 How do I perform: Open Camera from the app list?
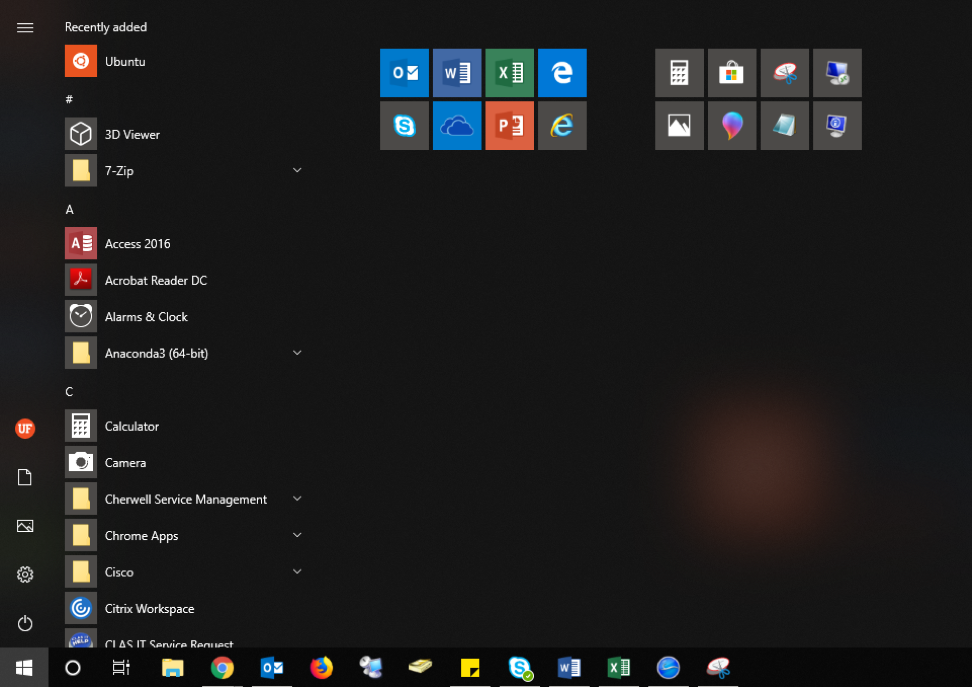point(186,463)
